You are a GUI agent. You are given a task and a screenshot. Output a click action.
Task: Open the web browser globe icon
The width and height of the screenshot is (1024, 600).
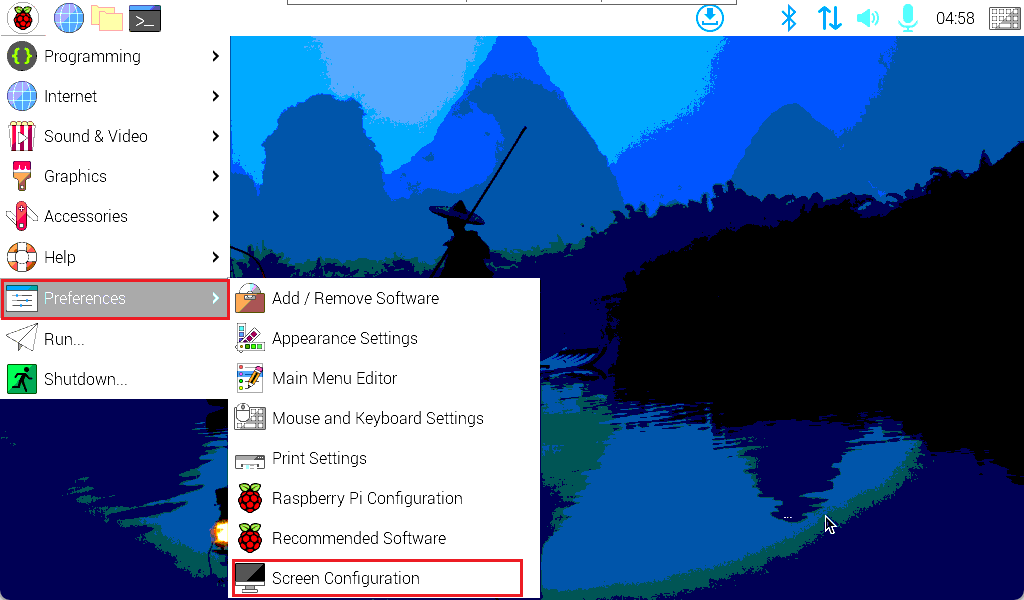(x=69, y=17)
